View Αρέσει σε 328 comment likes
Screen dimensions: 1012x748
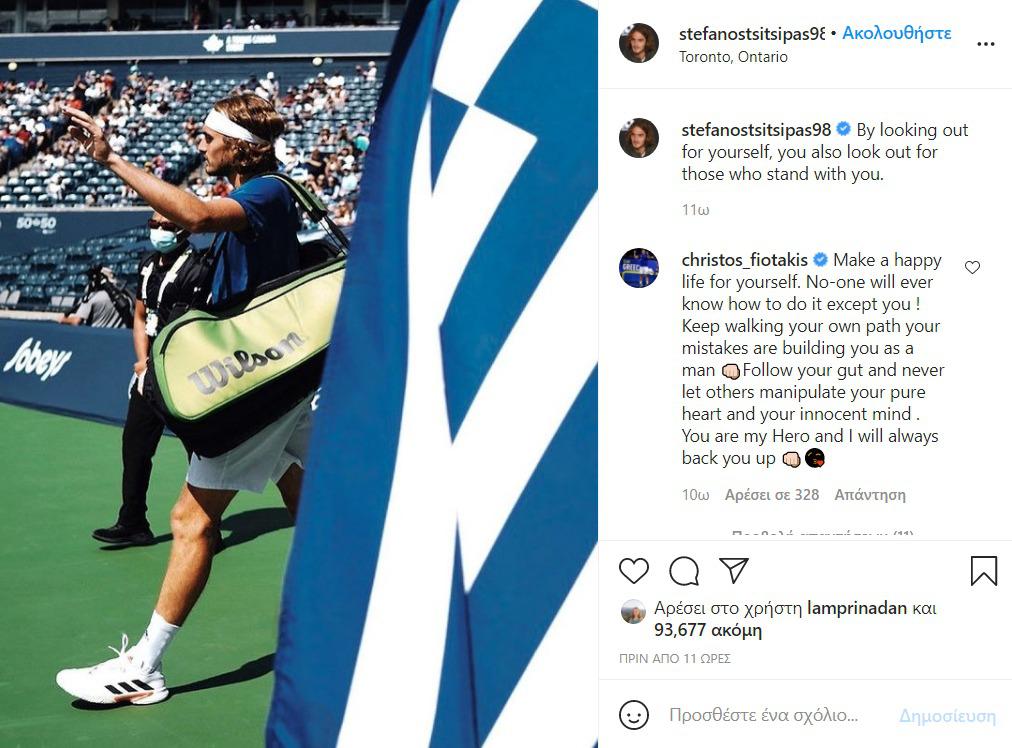(771, 495)
